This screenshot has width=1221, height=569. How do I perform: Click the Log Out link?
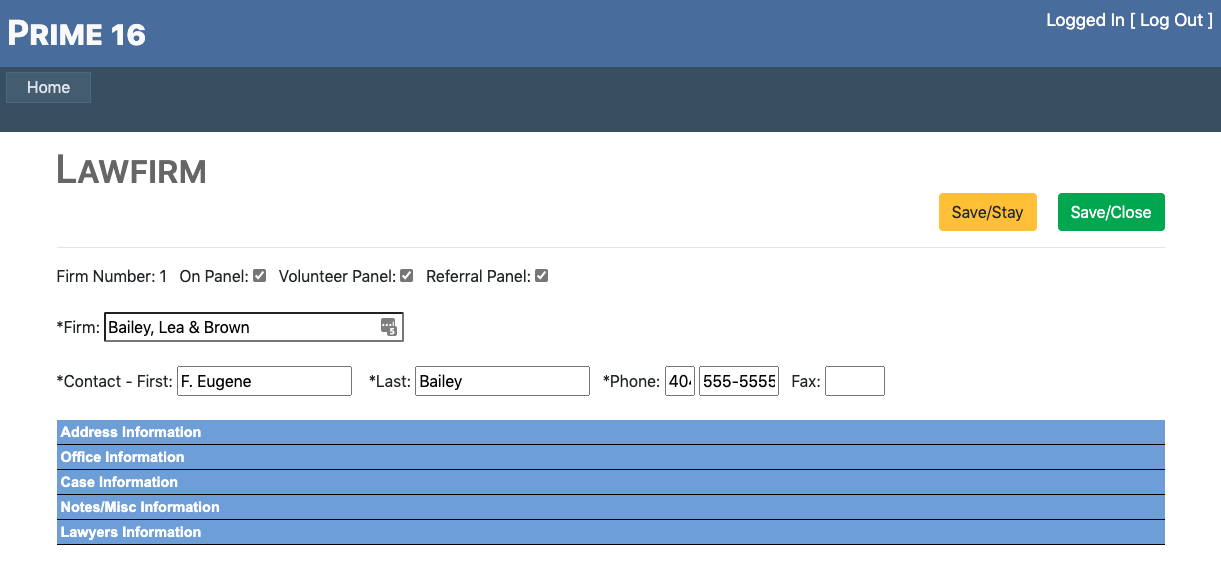1171,20
